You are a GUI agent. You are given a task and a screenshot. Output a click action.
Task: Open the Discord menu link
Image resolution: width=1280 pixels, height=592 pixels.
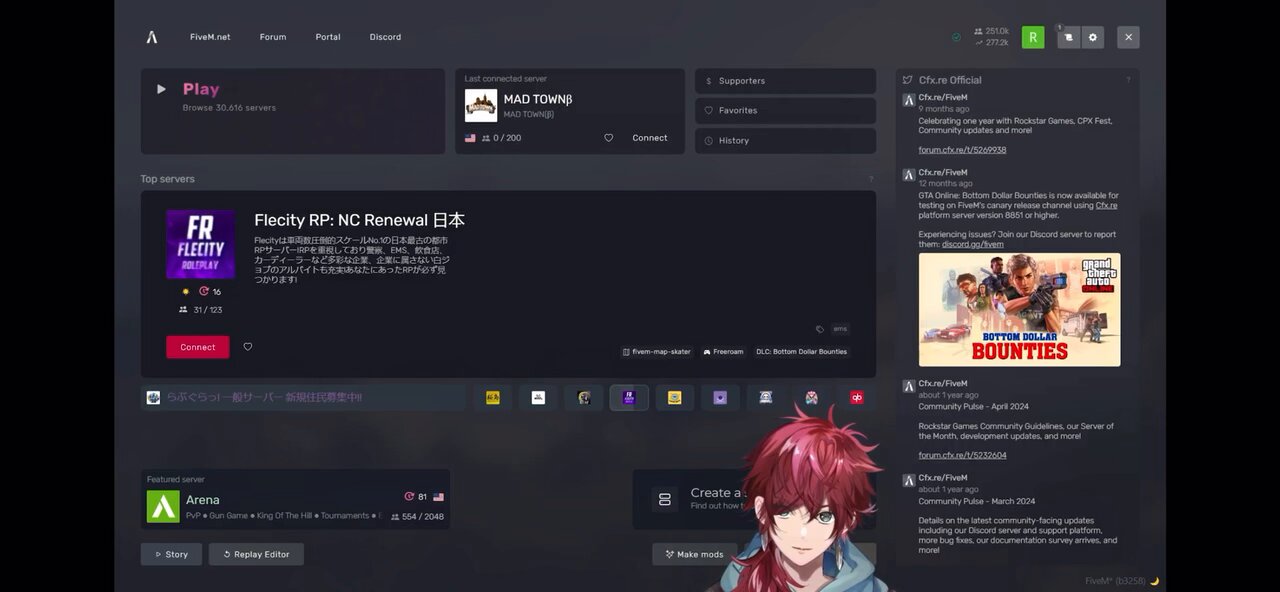[x=385, y=37]
